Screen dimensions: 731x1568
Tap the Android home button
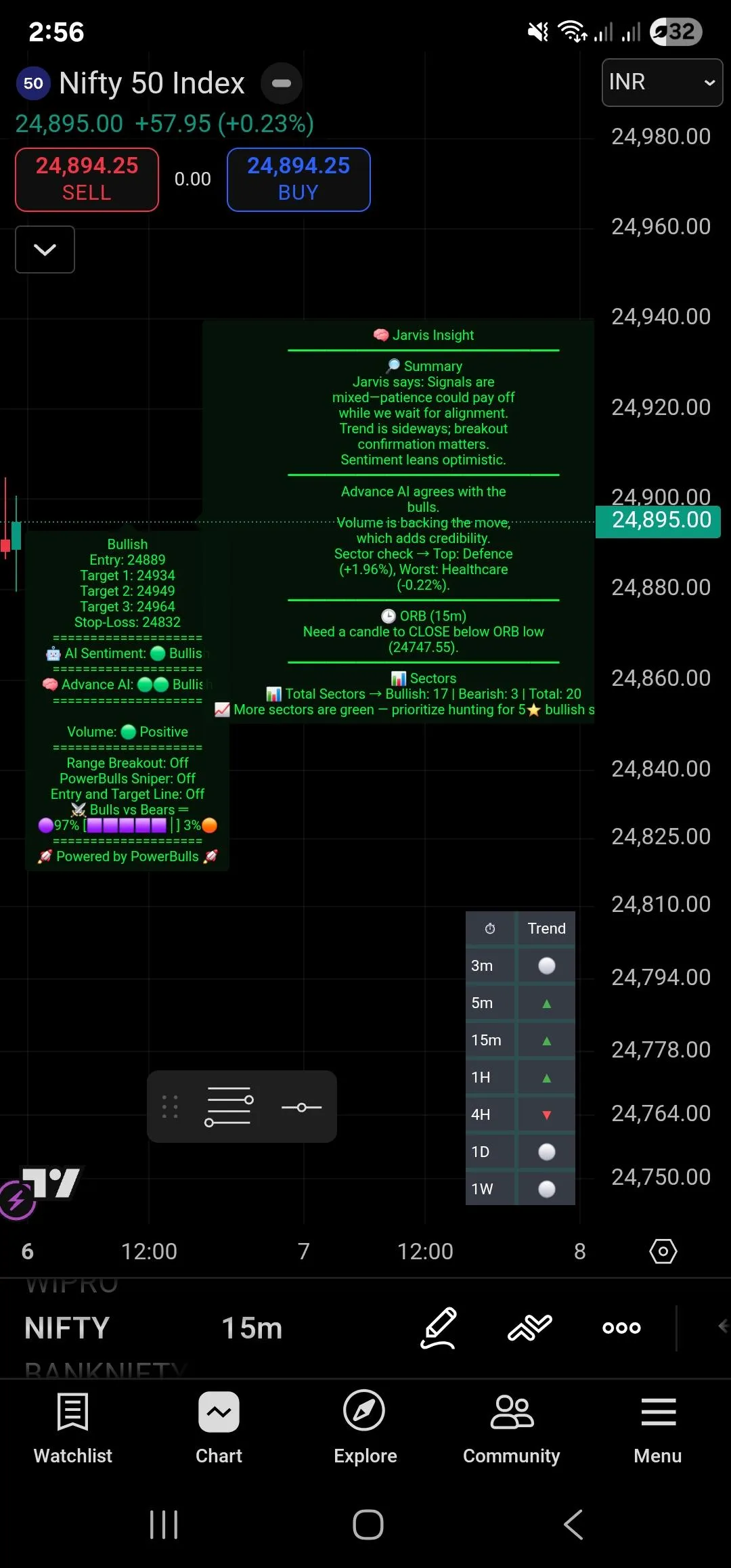tap(368, 1525)
